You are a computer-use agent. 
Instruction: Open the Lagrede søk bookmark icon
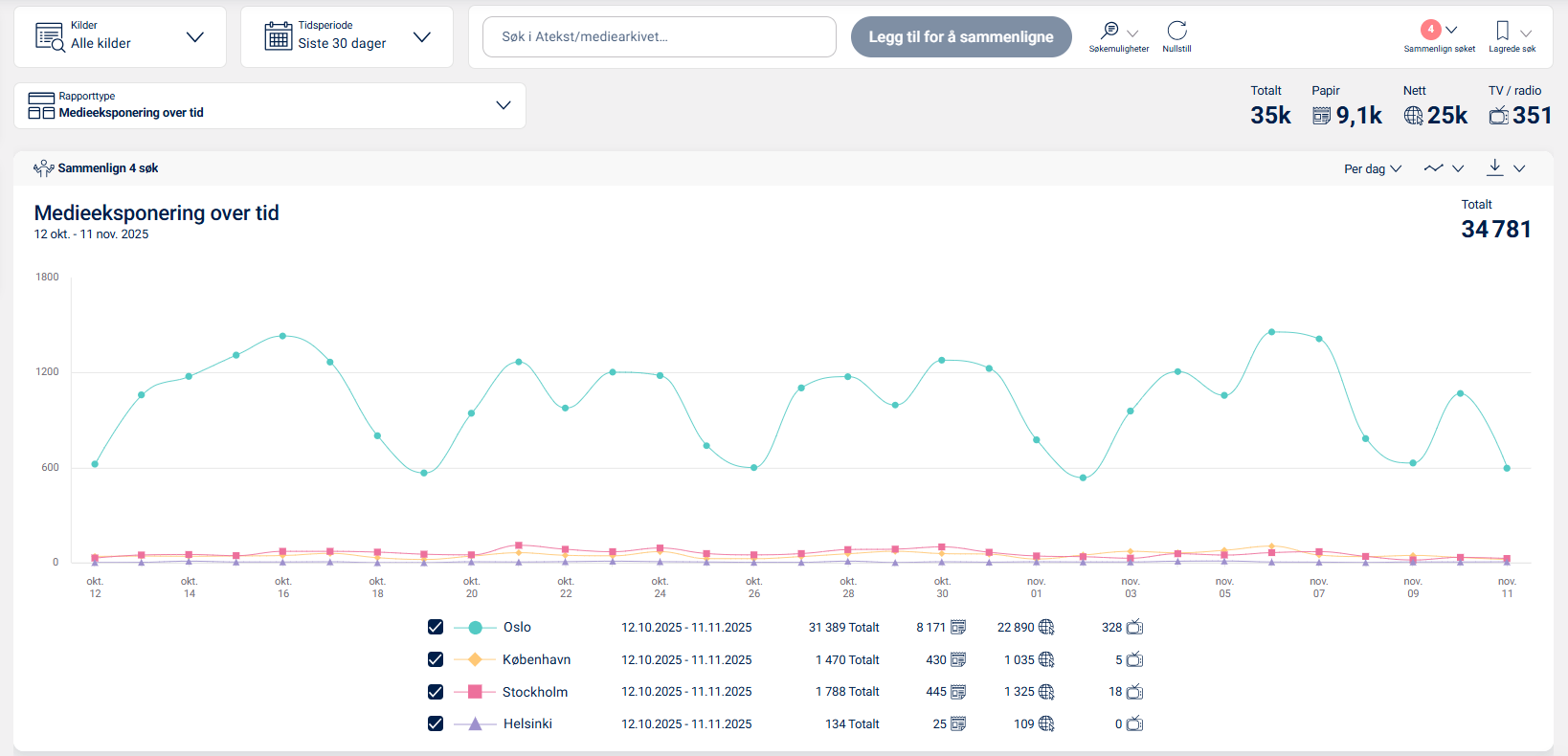click(1503, 32)
